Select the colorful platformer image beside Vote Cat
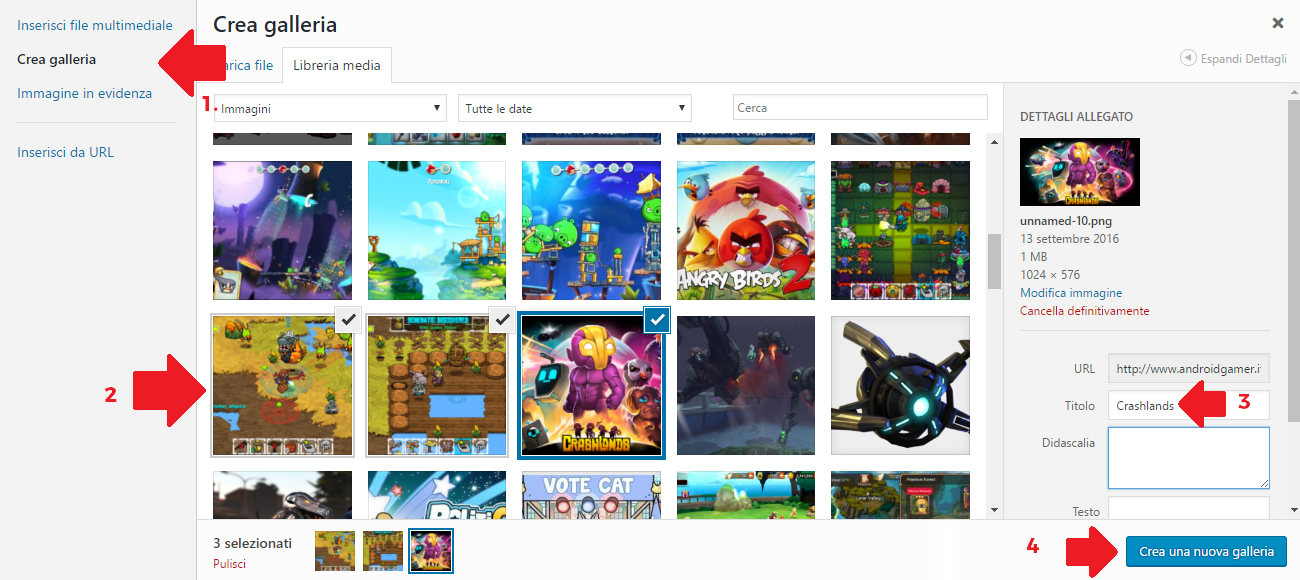The height and width of the screenshot is (580, 1300). click(746, 495)
